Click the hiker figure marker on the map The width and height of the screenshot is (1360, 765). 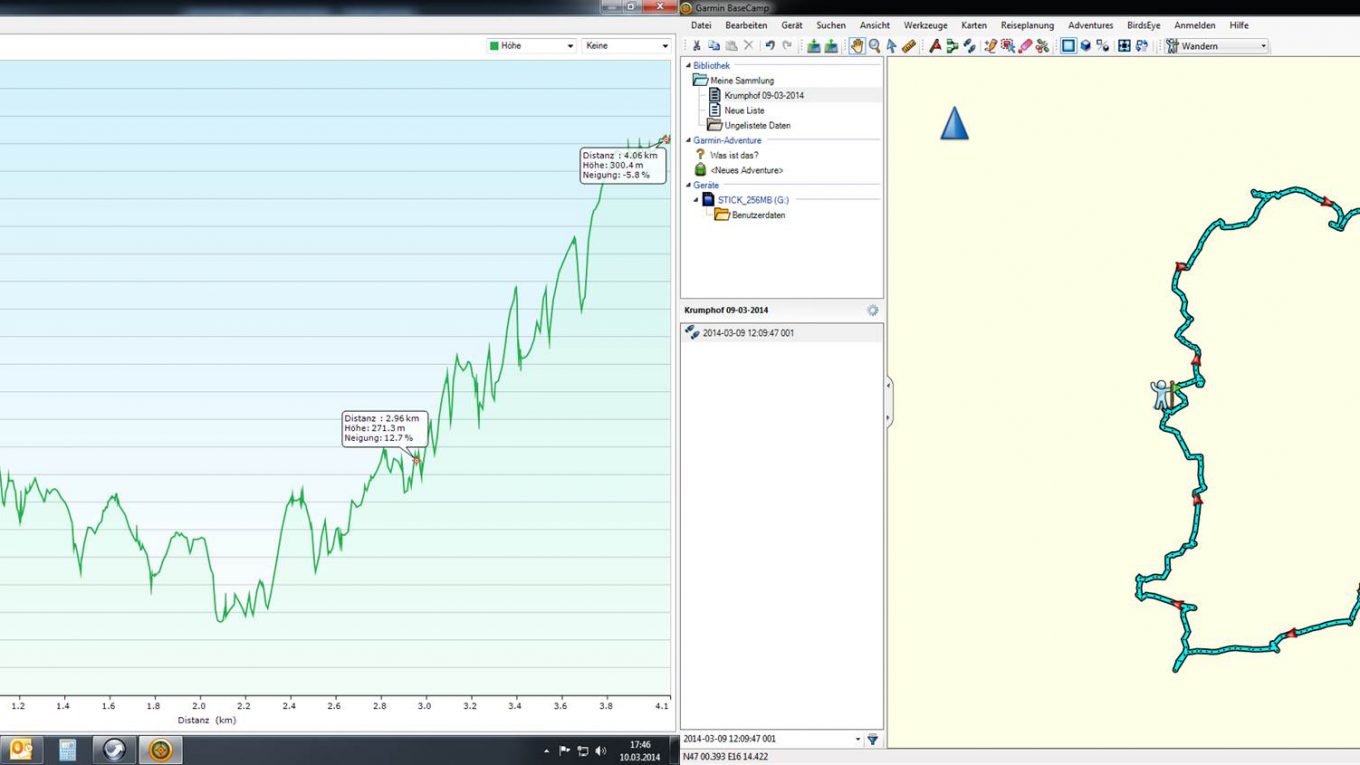(x=1161, y=394)
